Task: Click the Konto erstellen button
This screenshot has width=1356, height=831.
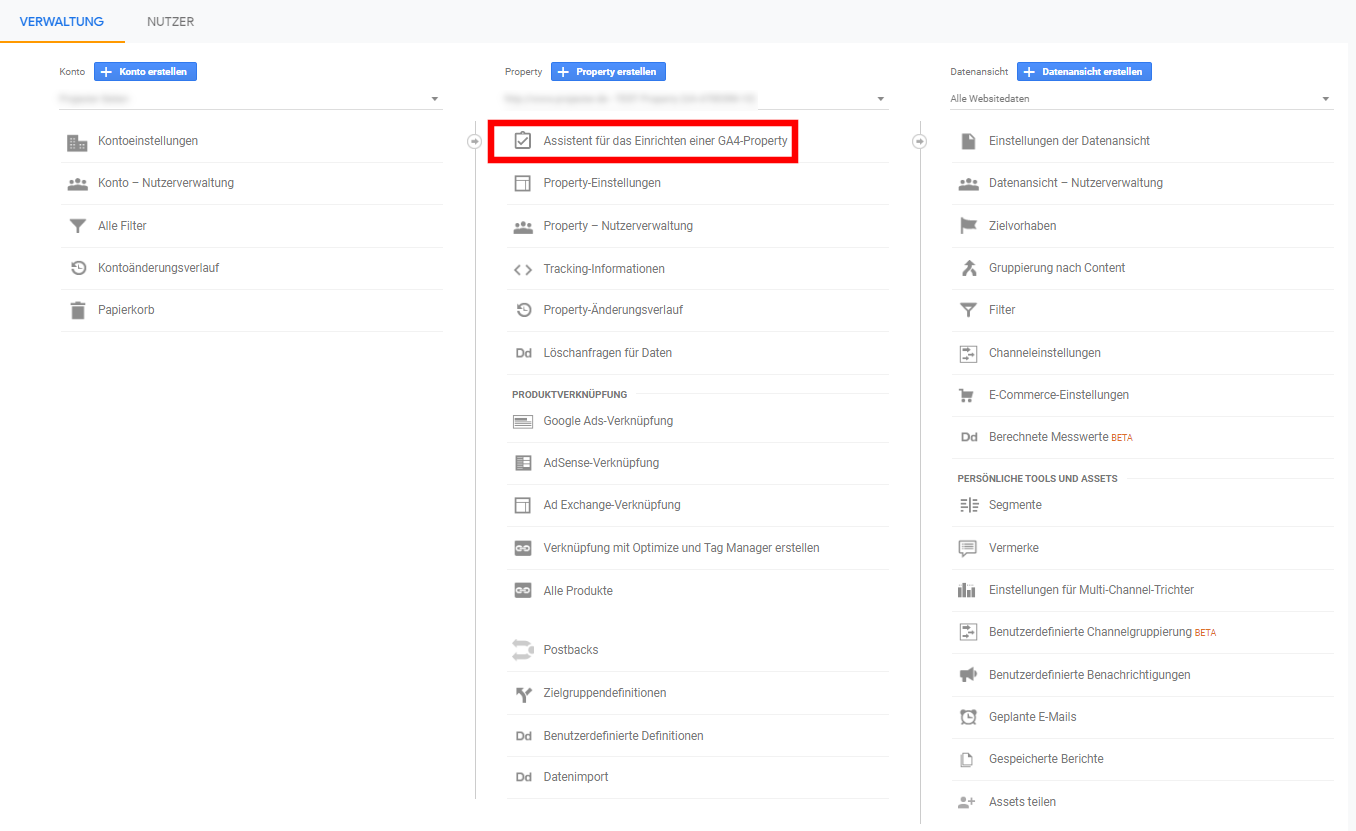Action: pyautogui.click(x=146, y=72)
